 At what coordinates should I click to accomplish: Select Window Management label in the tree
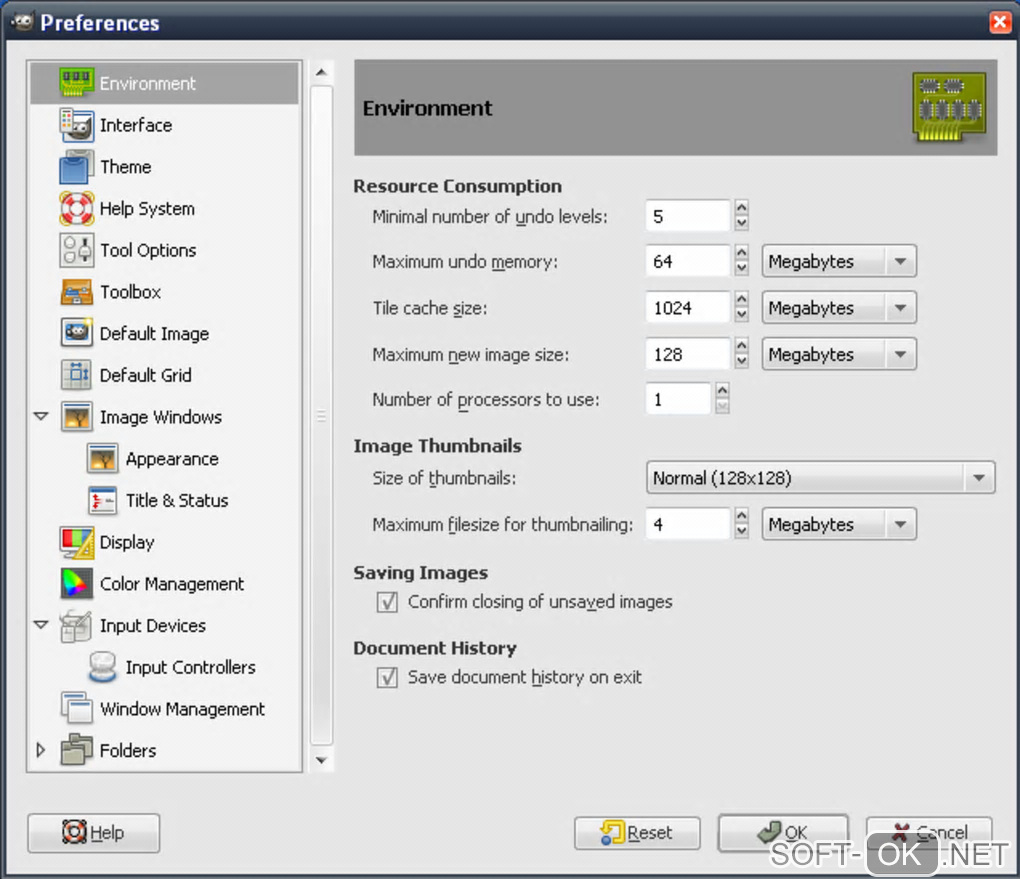click(182, 709)
